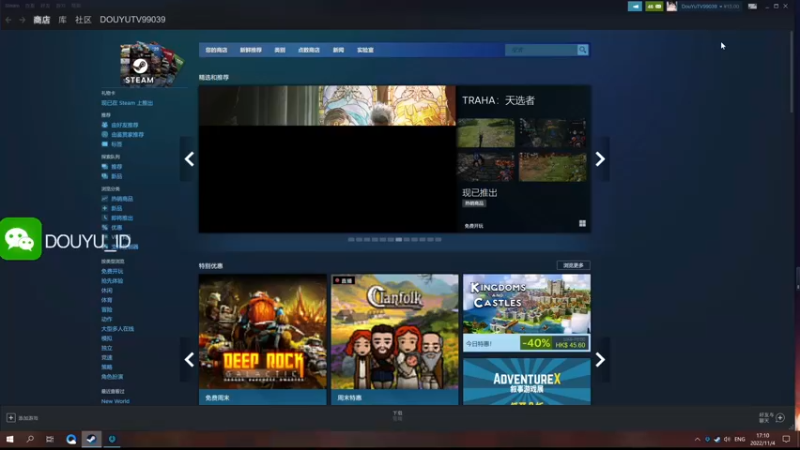800x450 pixels.
Task: Click the bottom-left TRAHA screenshot thumbnail
Action: pos(486,167)
